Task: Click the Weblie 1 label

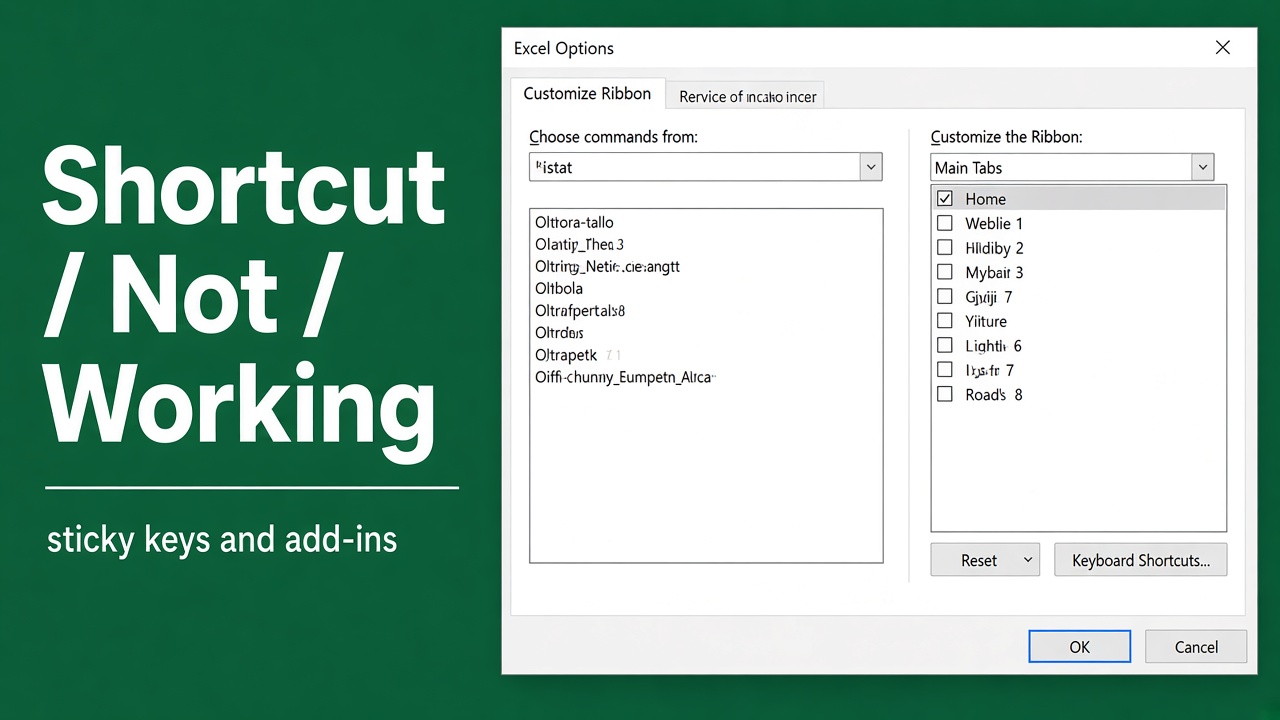Action: tap(994, 223)
